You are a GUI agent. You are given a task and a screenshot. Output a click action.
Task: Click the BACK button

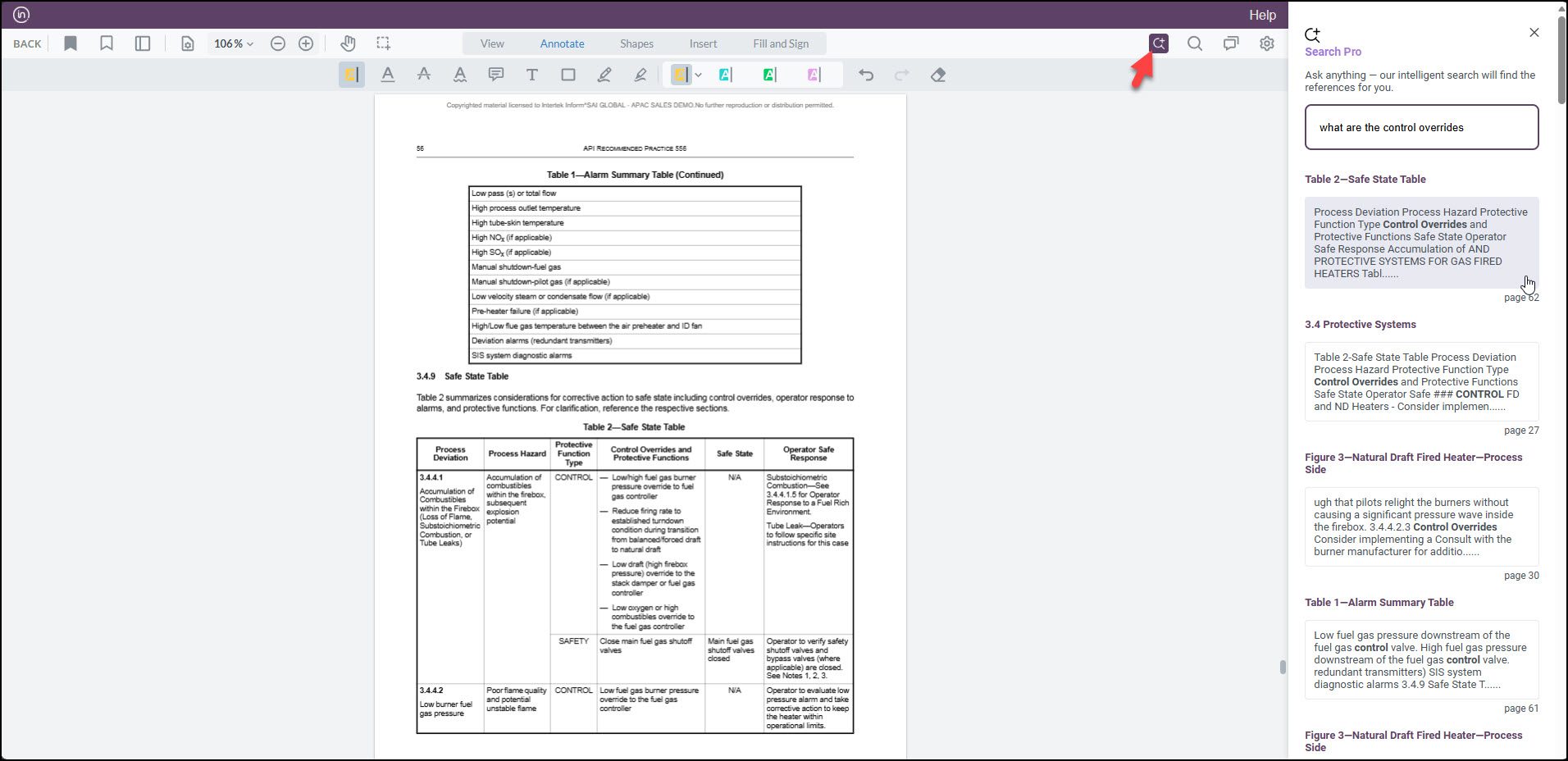[x=27, y=43]
